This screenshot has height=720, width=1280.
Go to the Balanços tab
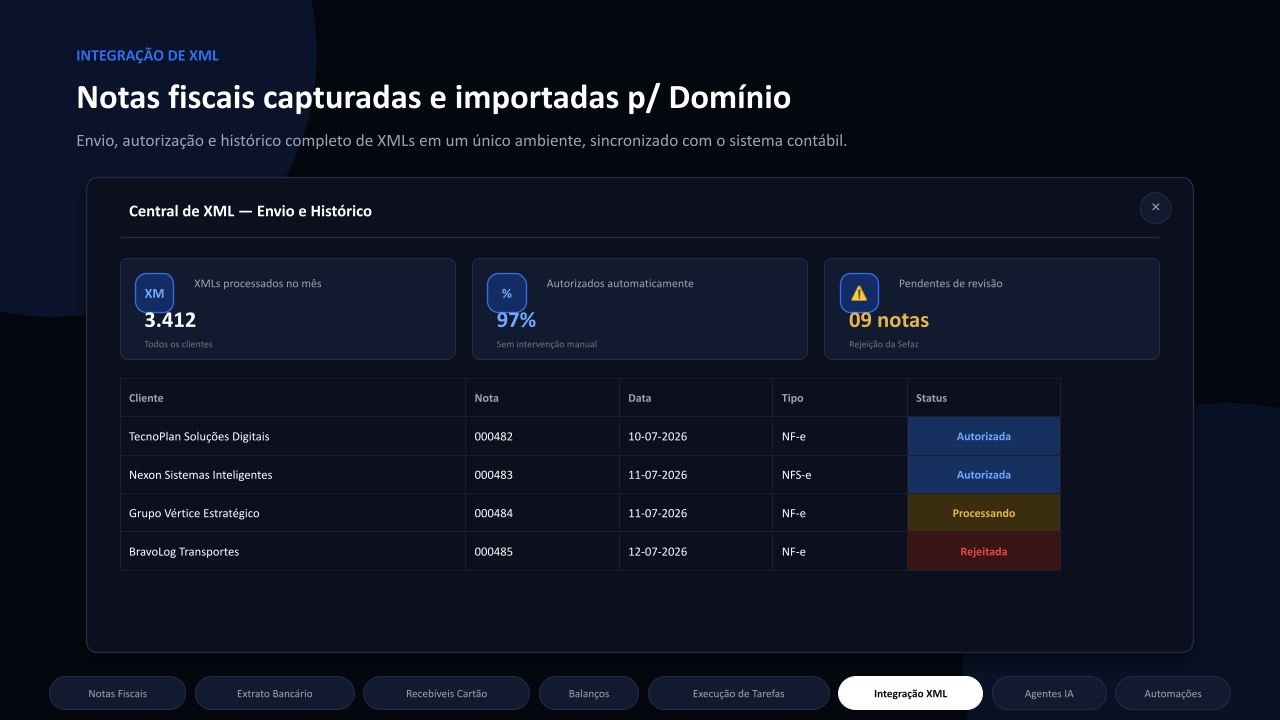pyautogui.click(x=589, y=693)
